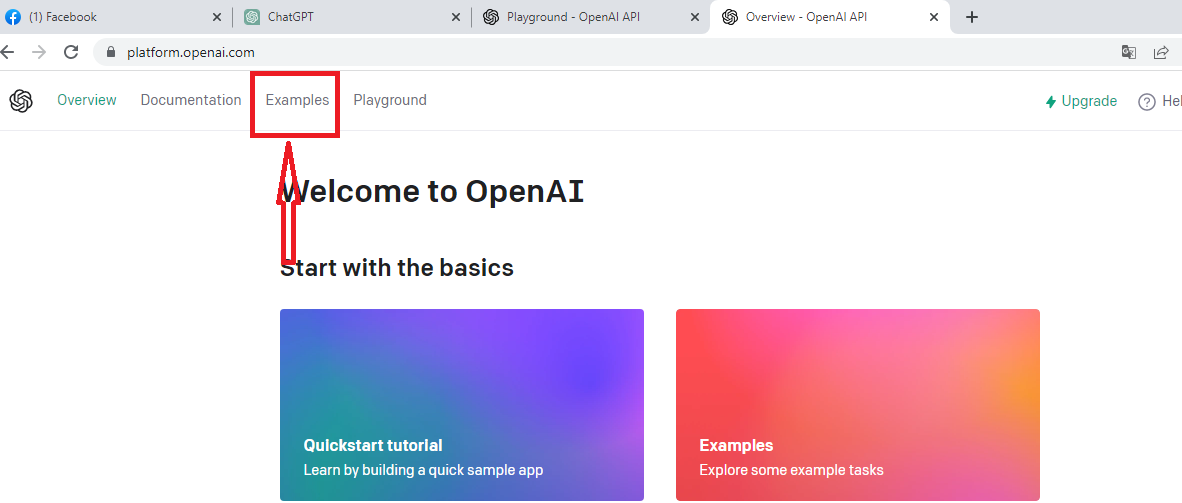Open Examples in the top navigation
The image size is (1182, 503).
[297, 100]
